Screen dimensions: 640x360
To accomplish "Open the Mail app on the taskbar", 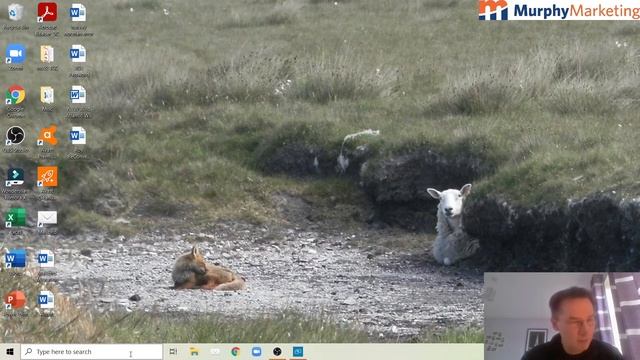I will click(215, 351).
